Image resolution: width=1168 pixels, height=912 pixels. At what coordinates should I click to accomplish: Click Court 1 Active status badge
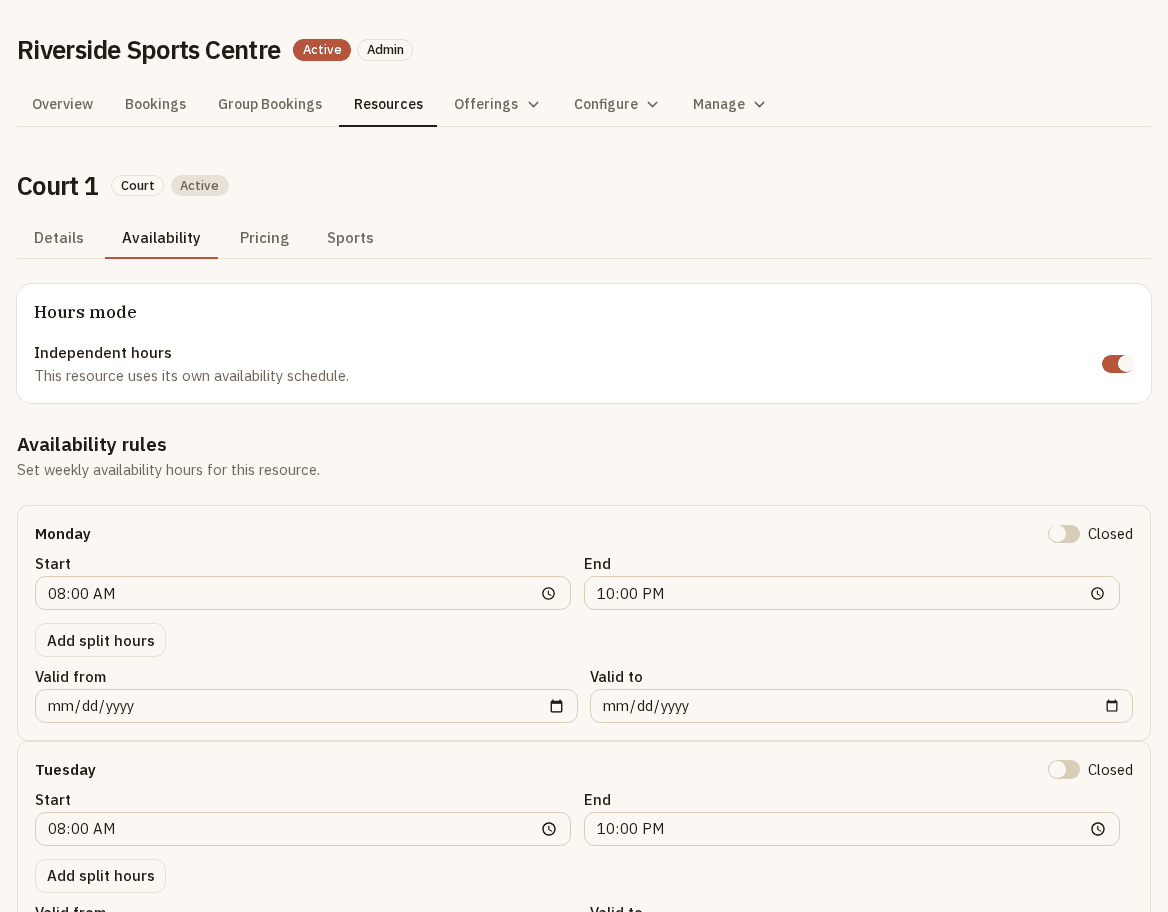[200, 186]
